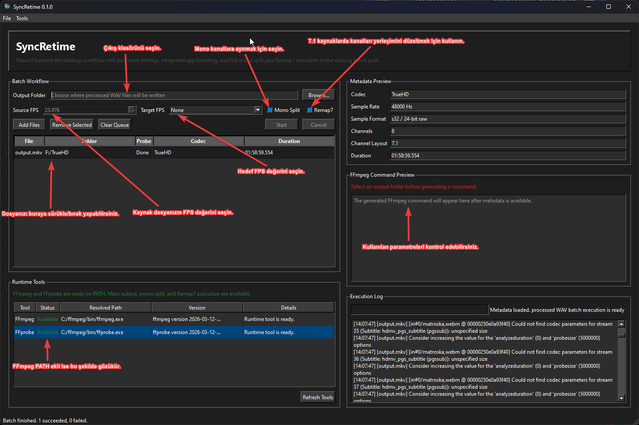Screen dimensions: 639x425
Task: Click the 'Batch finished' status bar text
Action: click(x=45, y=421)
